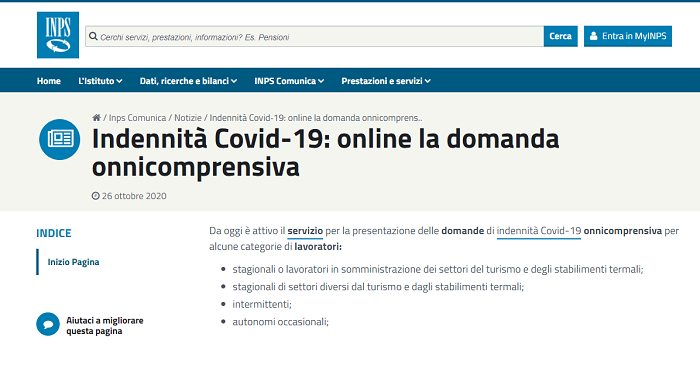
Task: Follow the 'servizio' hyperlink in the article
Action: point(305,231)
